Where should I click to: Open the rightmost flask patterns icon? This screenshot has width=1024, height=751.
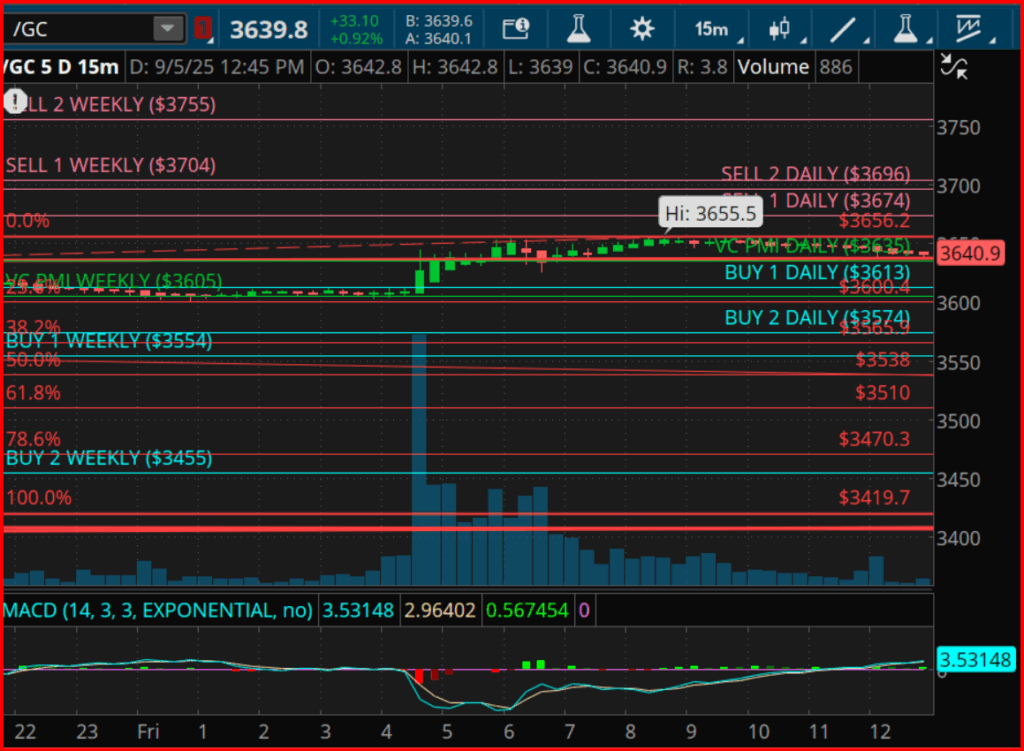pos(906,29)
